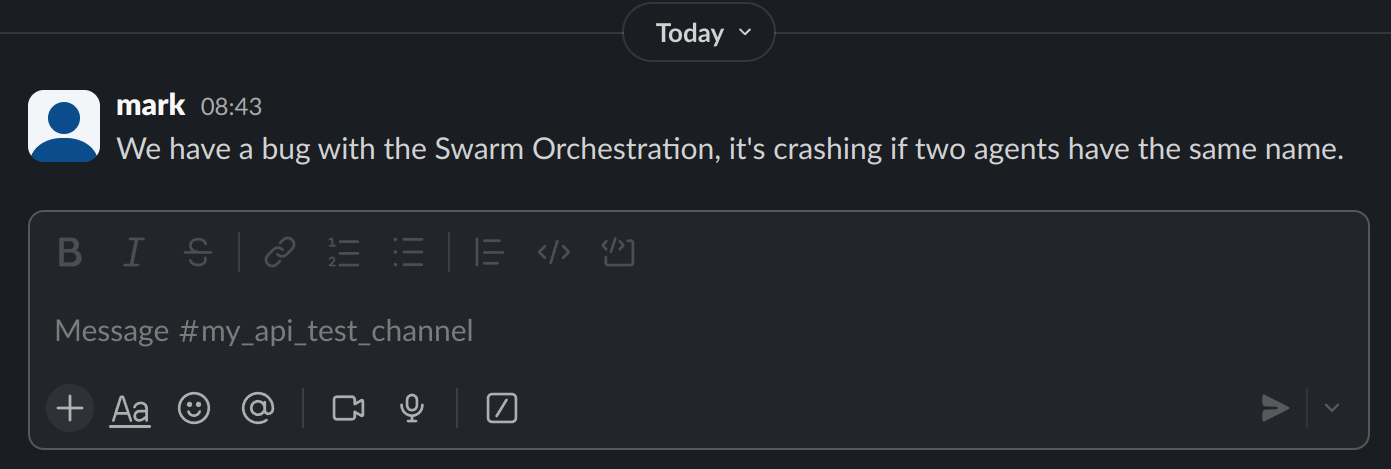The height and width of the screenshot is (469, 1391).
Task: Mention someone with the @ button
Action: point(258,408)
